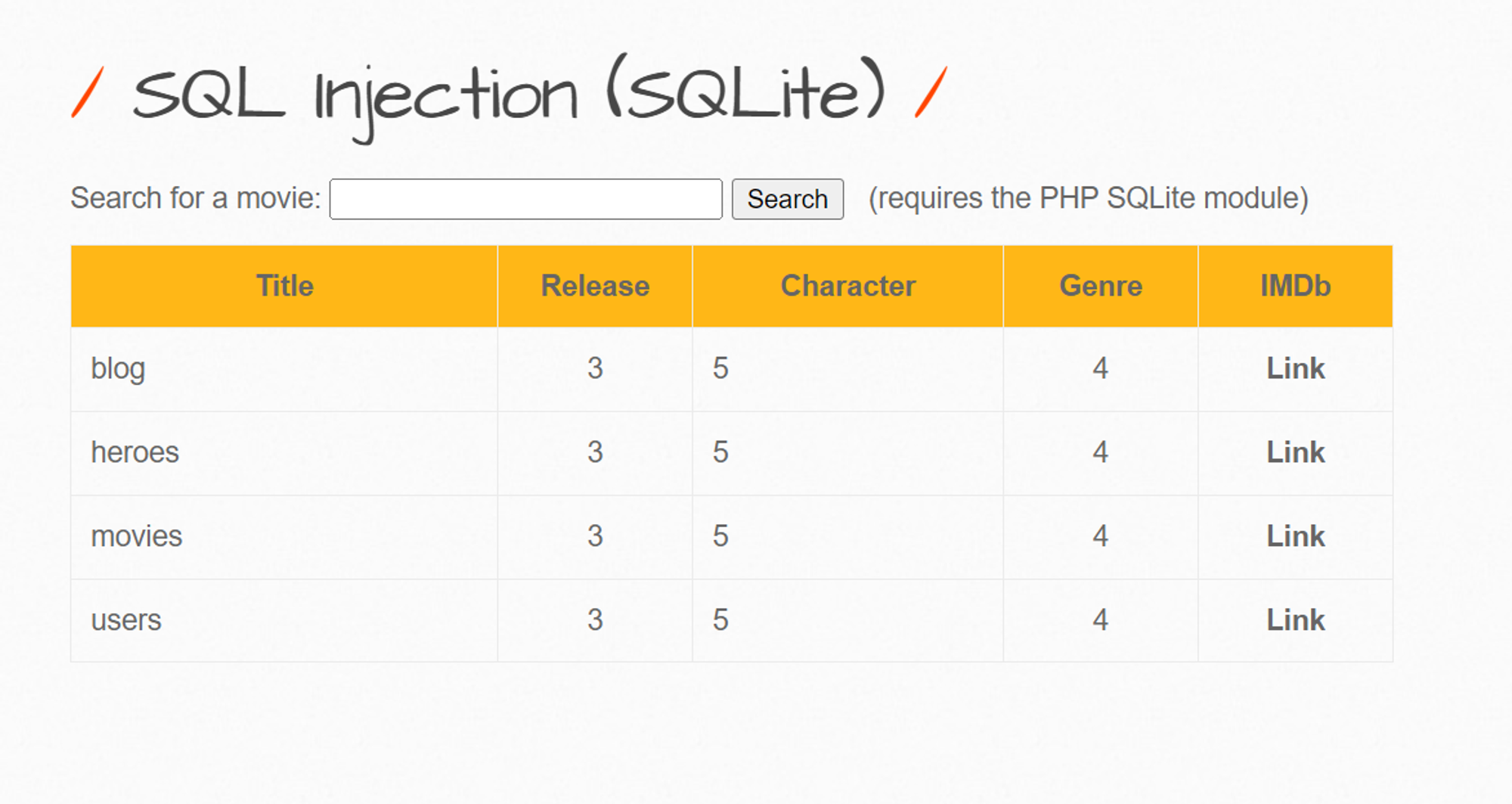This screenshot has height=804, width=1512.
Task: Click the 'Search for a movie:' label
Action: coord(196,198)
